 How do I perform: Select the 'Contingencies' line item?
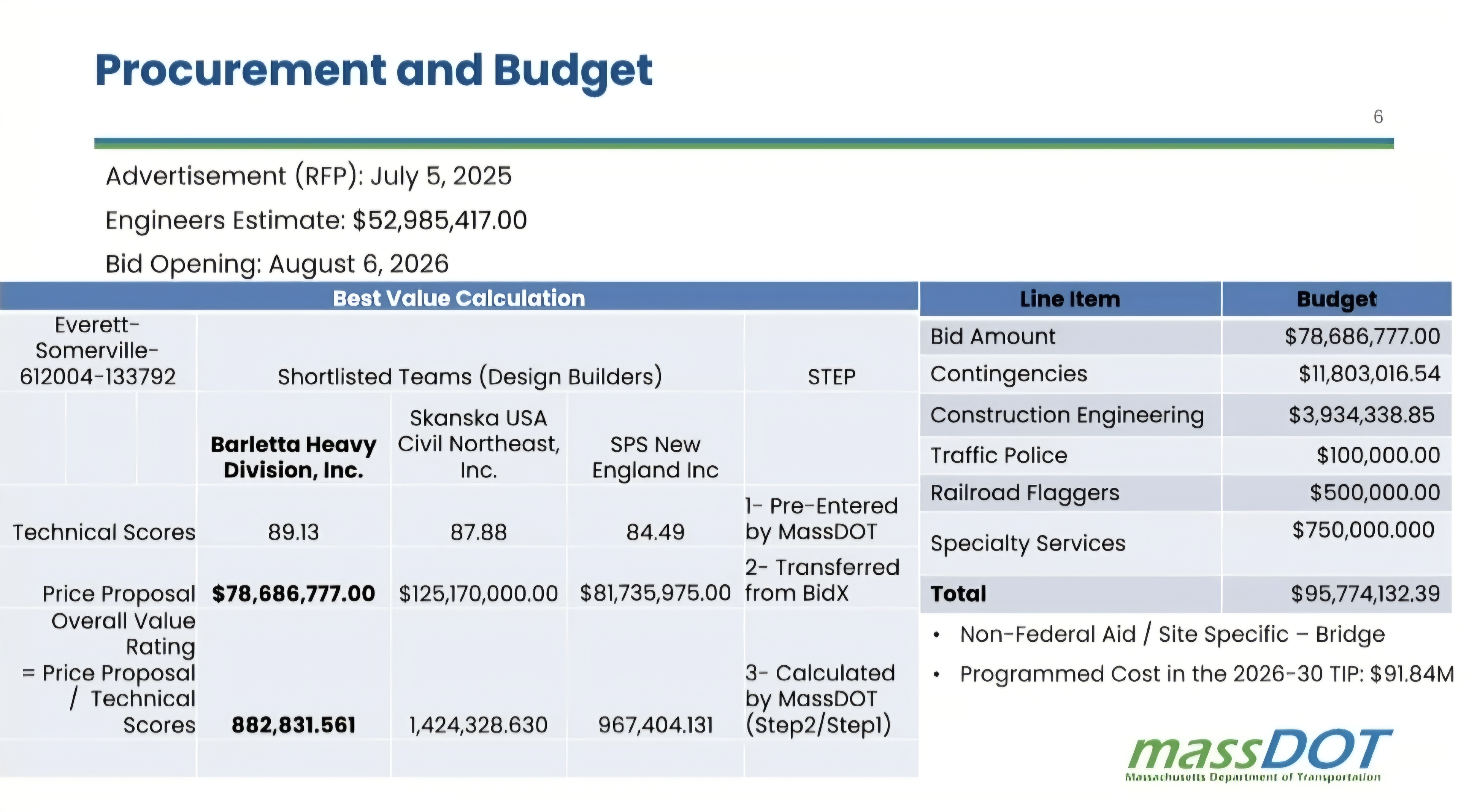point(1009,374)
